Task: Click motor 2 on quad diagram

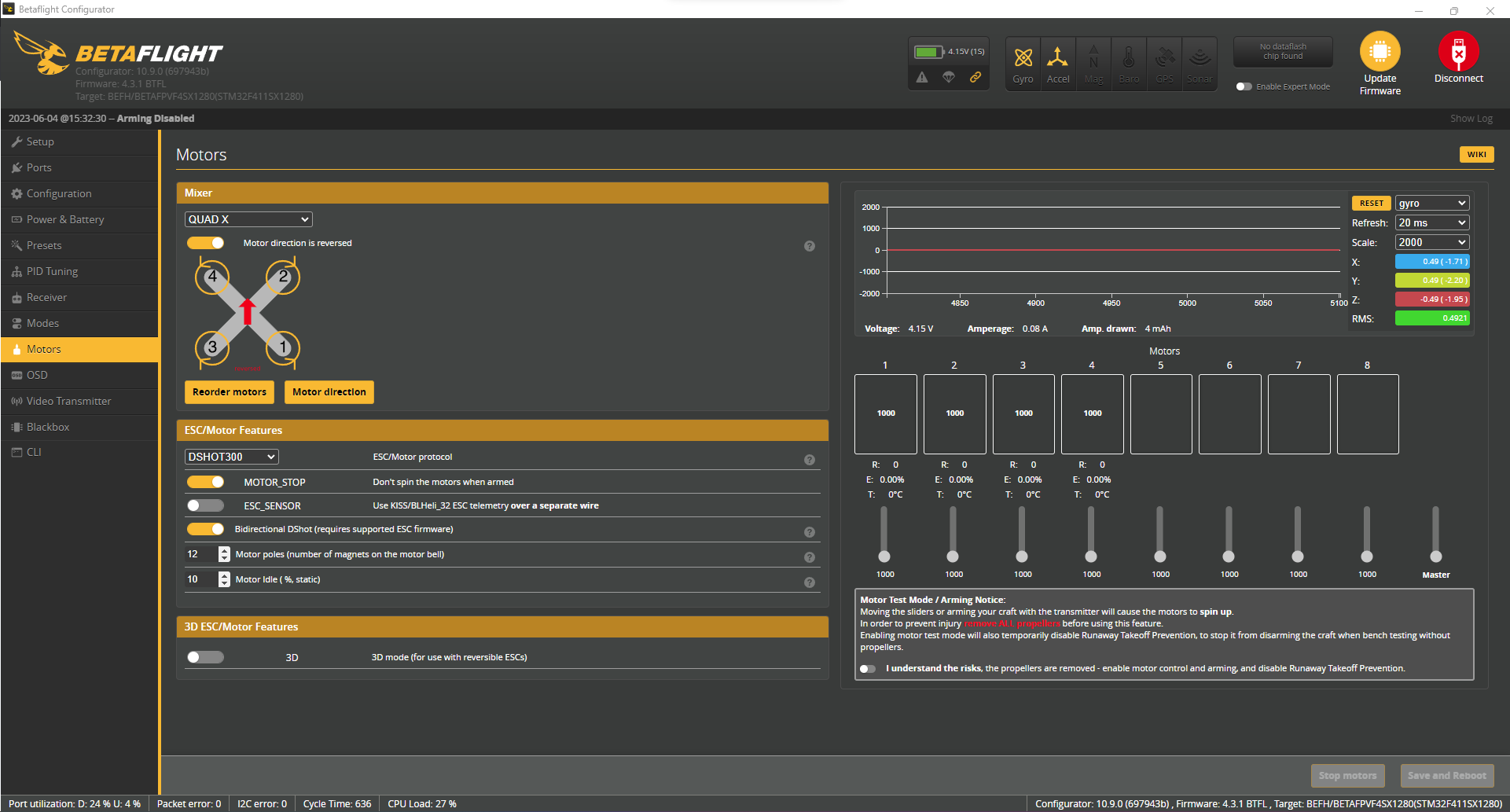Action: click(x=283, y=277)
